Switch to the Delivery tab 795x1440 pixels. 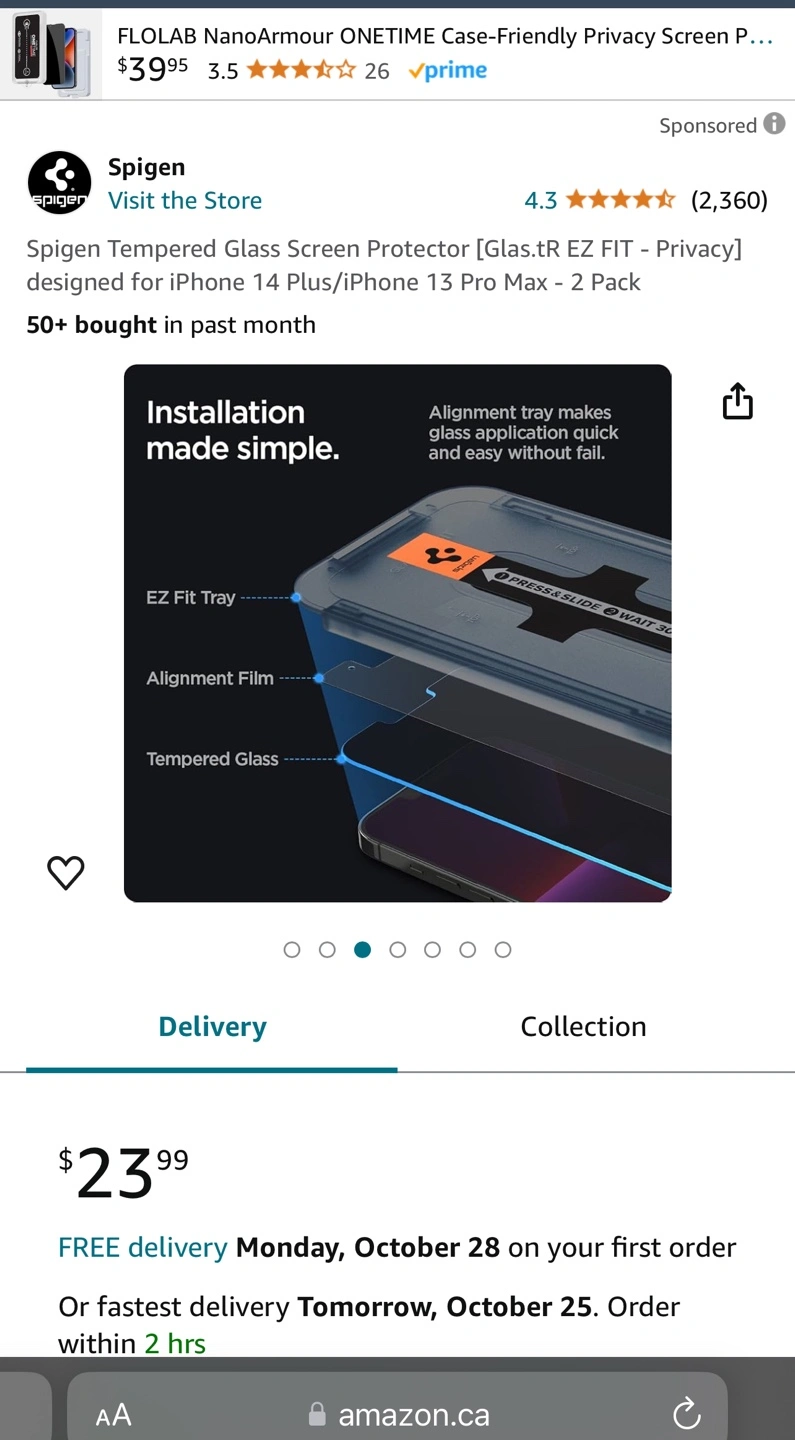tap(212, 1027)
